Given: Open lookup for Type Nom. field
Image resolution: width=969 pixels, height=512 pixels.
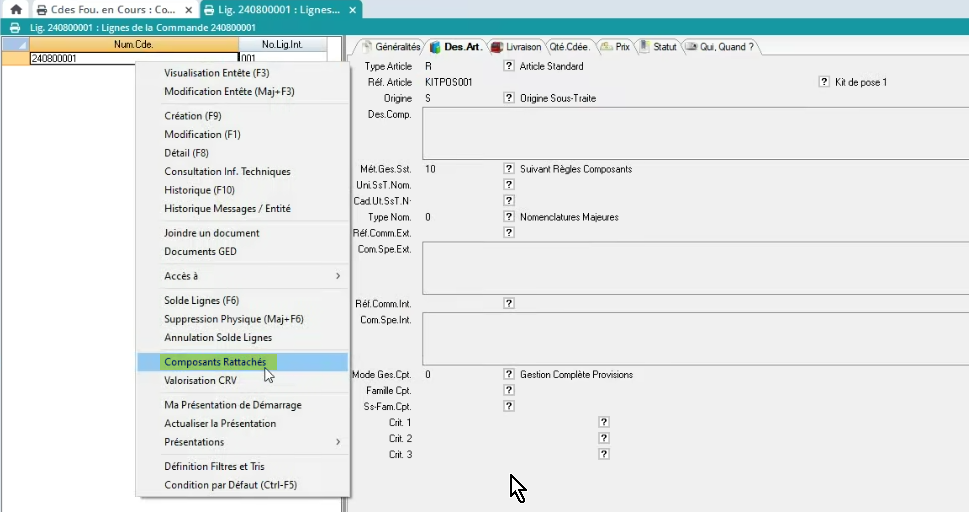Looking at the screenshot, I should 509,217.
